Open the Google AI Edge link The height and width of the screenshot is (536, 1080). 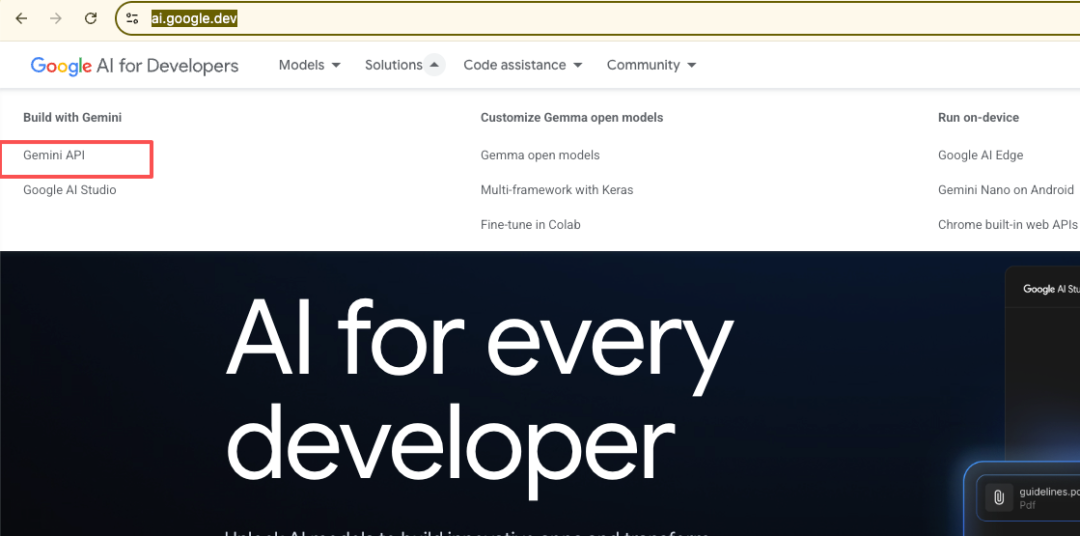point(980,155)
